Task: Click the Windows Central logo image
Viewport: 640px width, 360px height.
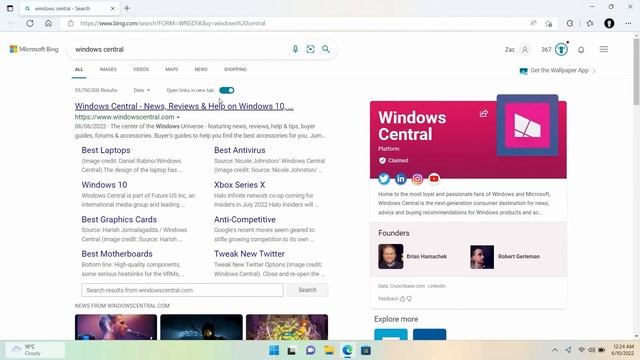Action: tap(527, 125)
